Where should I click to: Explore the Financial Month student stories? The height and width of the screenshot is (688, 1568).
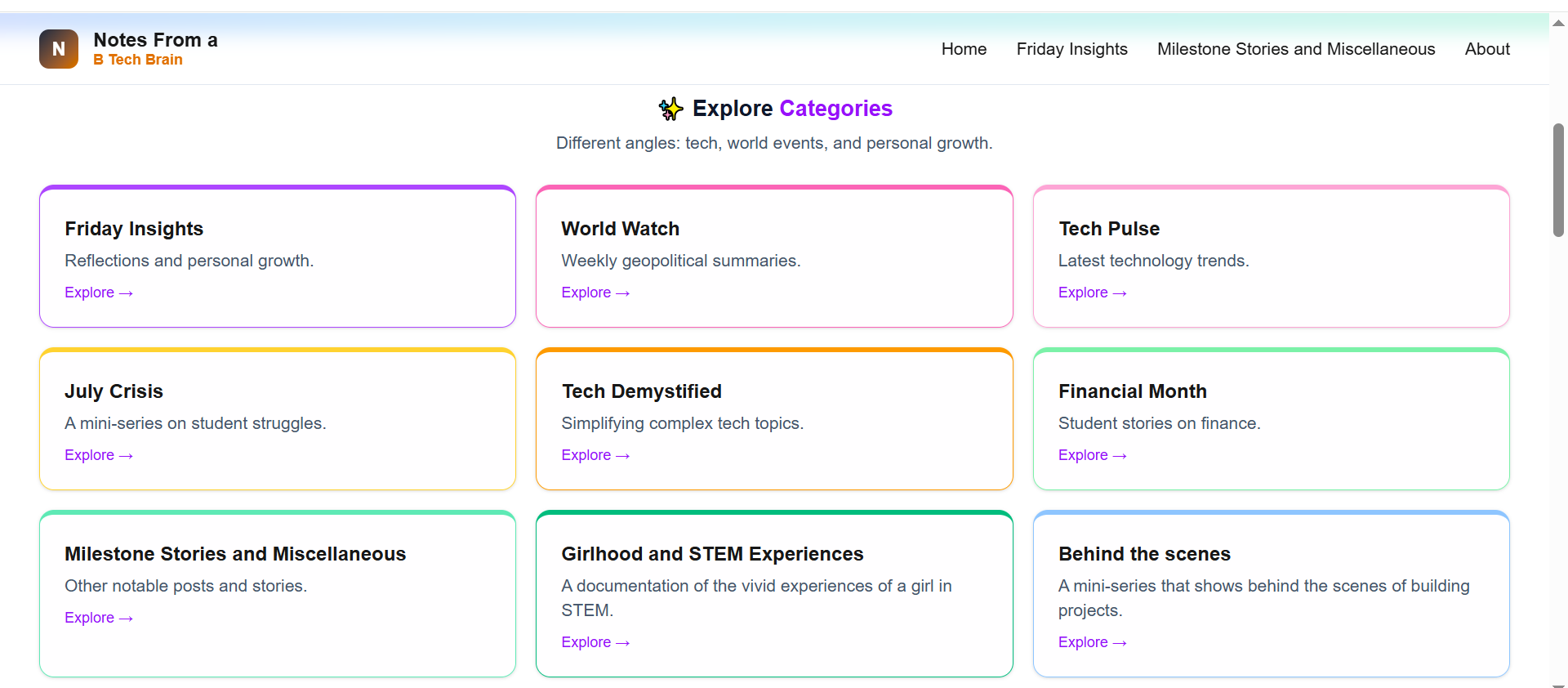pos(1092,455)
